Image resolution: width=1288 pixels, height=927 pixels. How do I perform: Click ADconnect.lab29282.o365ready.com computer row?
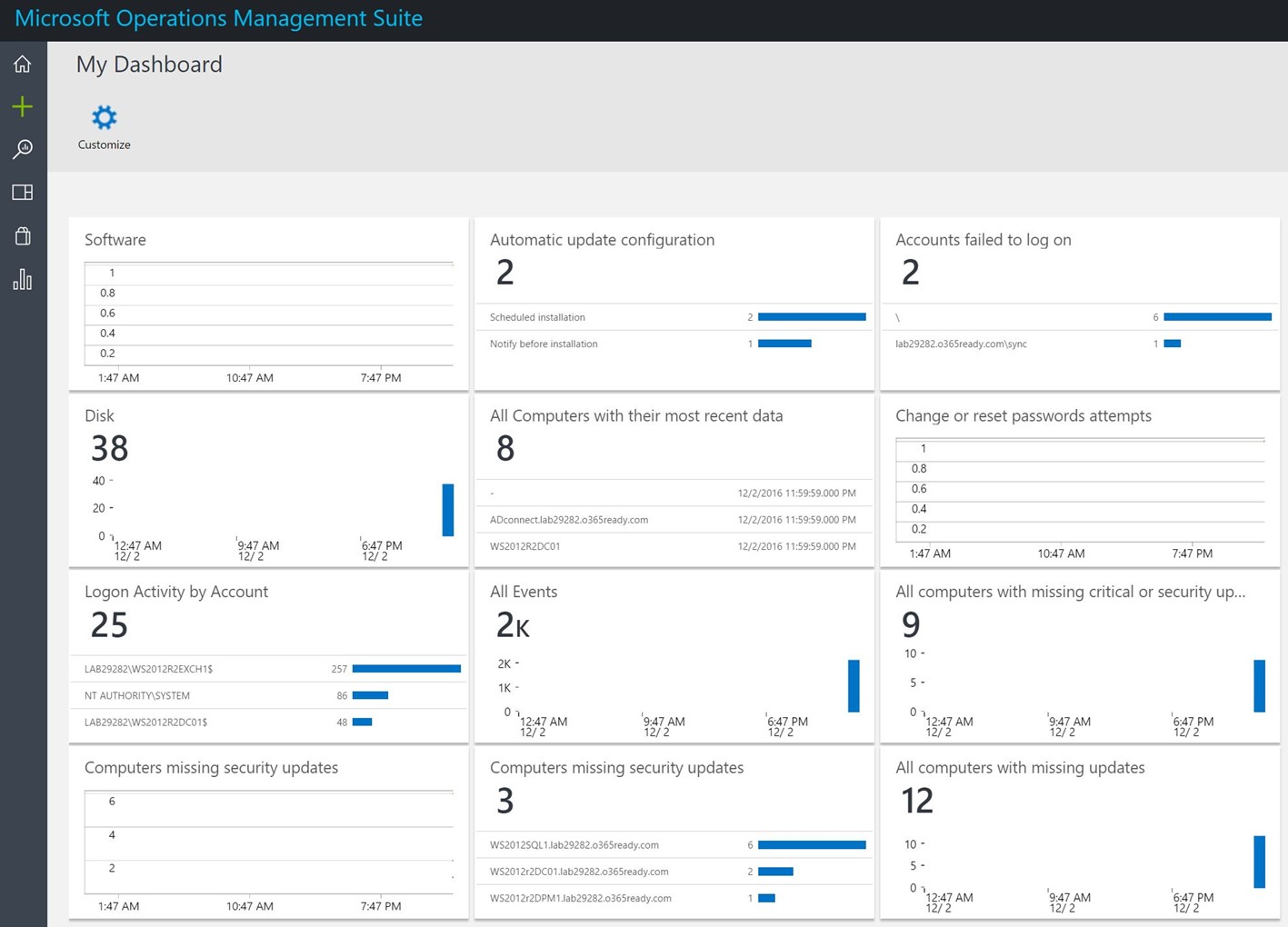pyautogui.click(x=674, y=520)
